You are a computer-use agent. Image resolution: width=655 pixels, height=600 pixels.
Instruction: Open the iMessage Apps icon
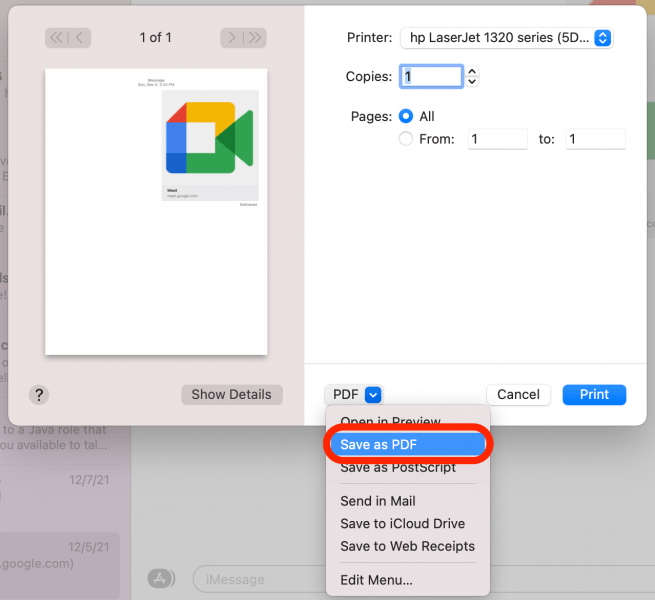(x=160, y=578)
